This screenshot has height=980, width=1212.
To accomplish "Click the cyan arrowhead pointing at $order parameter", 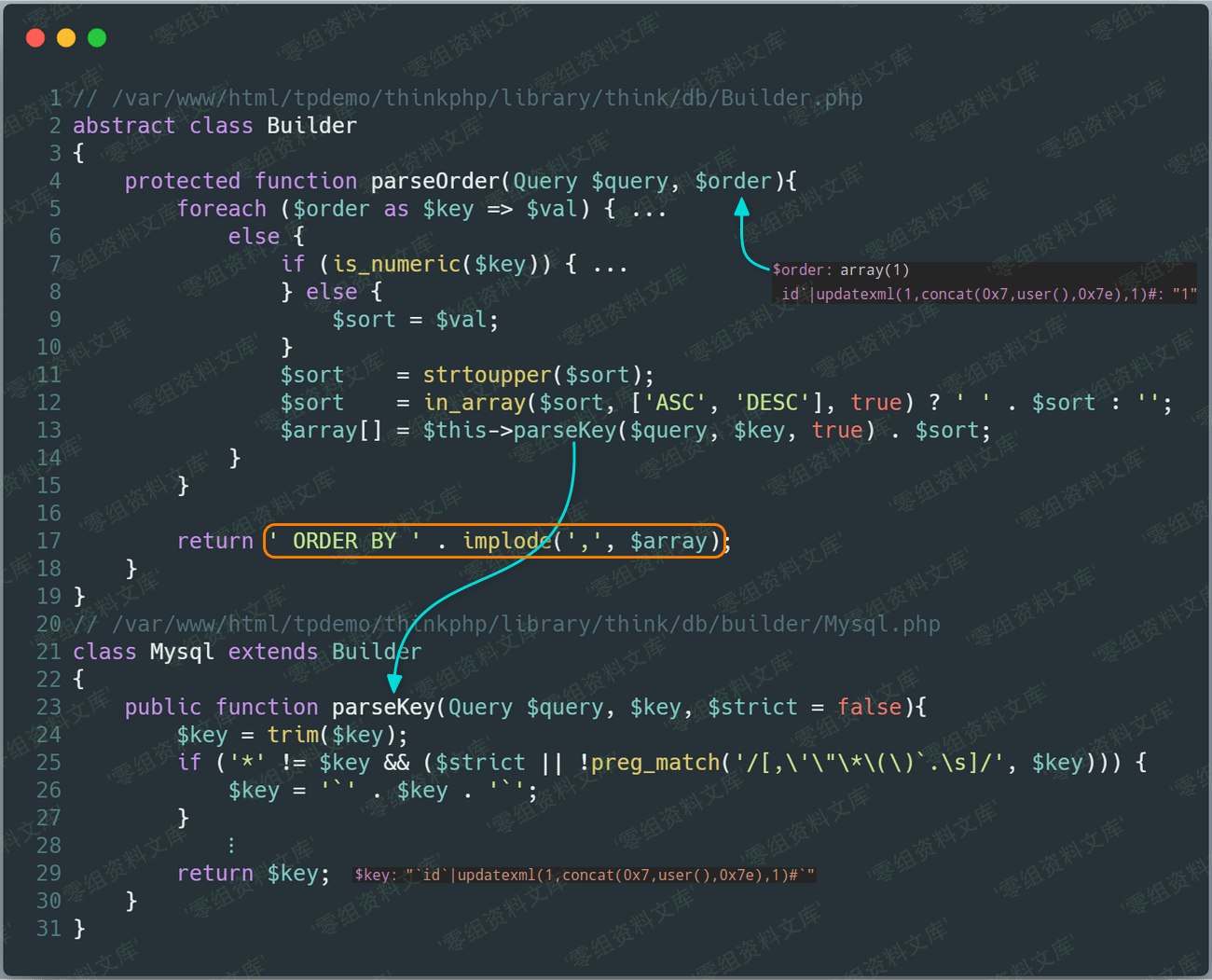I will (x=742, y=208).
